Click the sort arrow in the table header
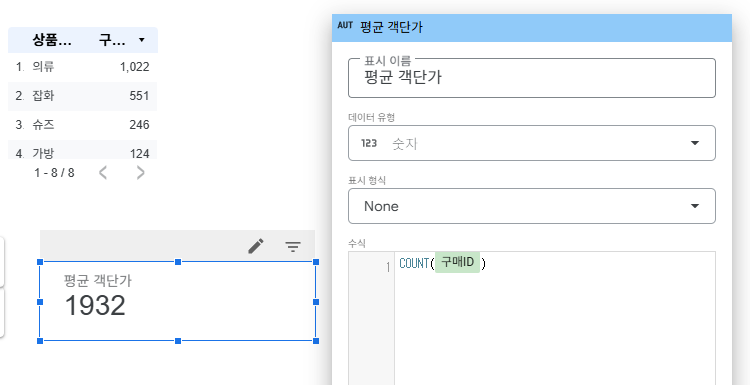Viewport: 750px width, 385px height. click(141, 40)
